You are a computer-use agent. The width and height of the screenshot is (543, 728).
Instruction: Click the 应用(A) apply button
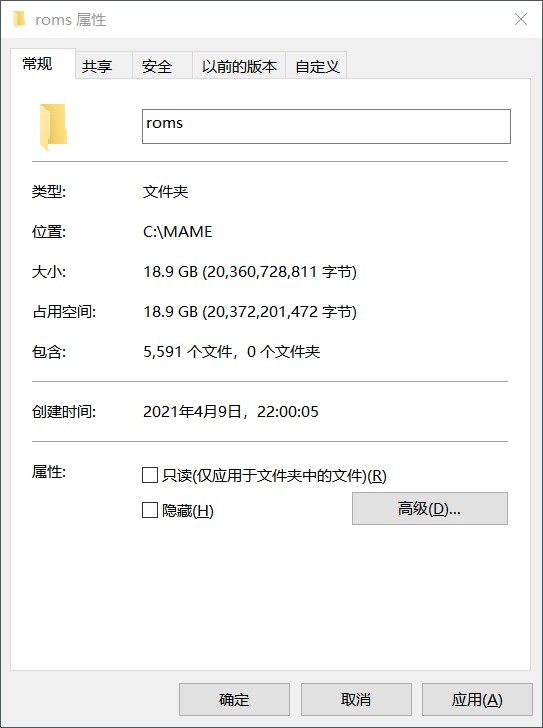(477, 699)
